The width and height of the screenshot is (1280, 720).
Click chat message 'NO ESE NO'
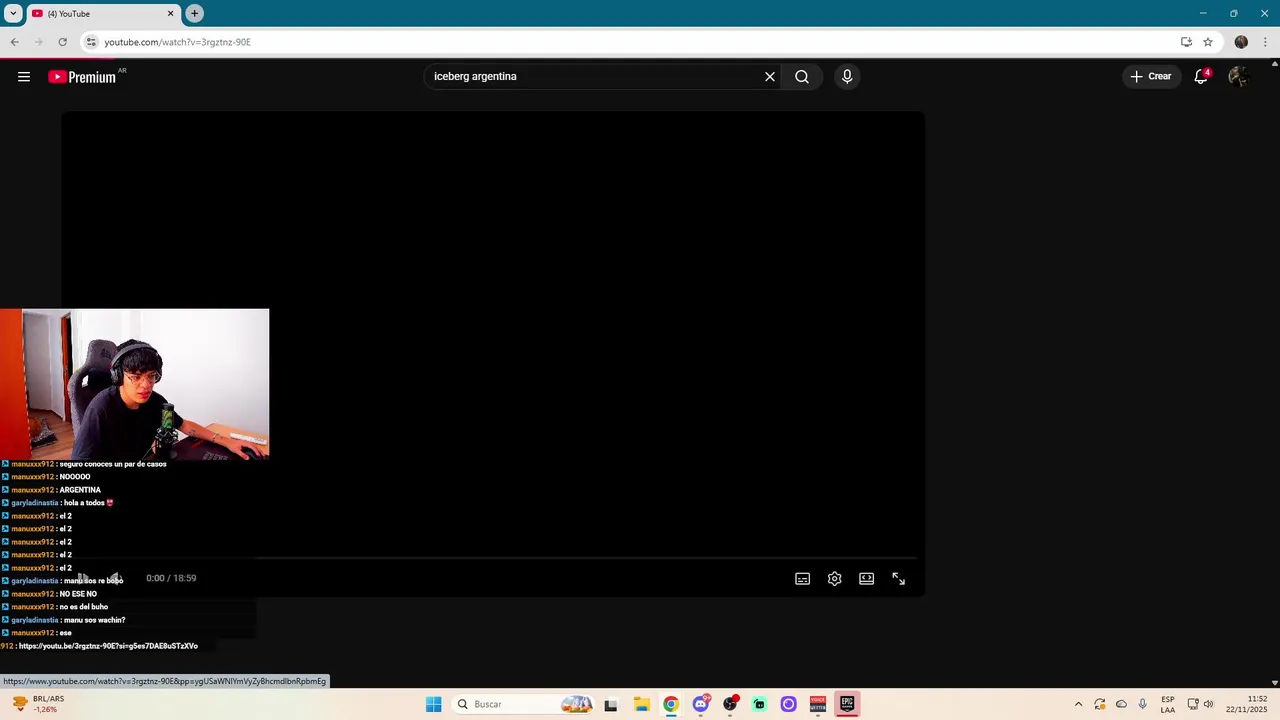point(78,594)
